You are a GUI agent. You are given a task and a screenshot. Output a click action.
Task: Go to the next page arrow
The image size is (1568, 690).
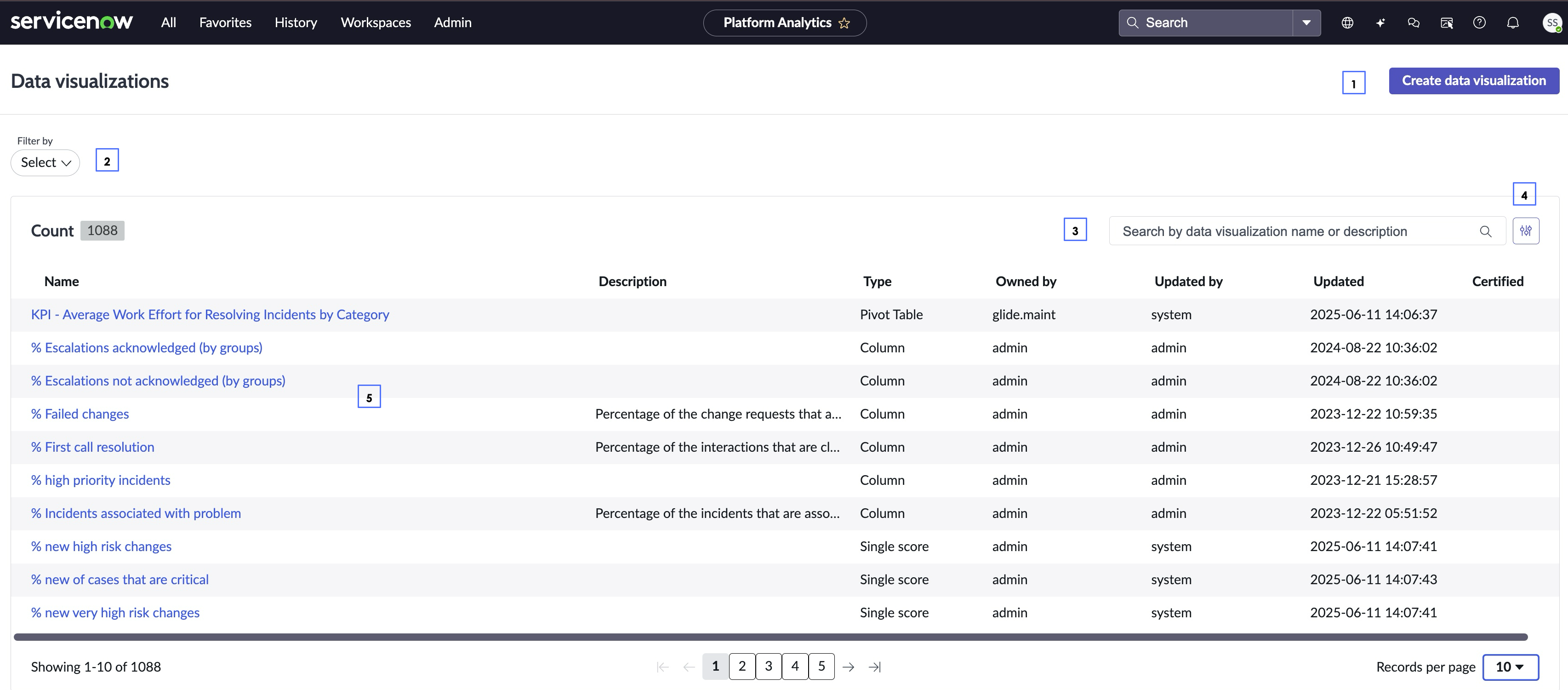[x=849, y=667]
